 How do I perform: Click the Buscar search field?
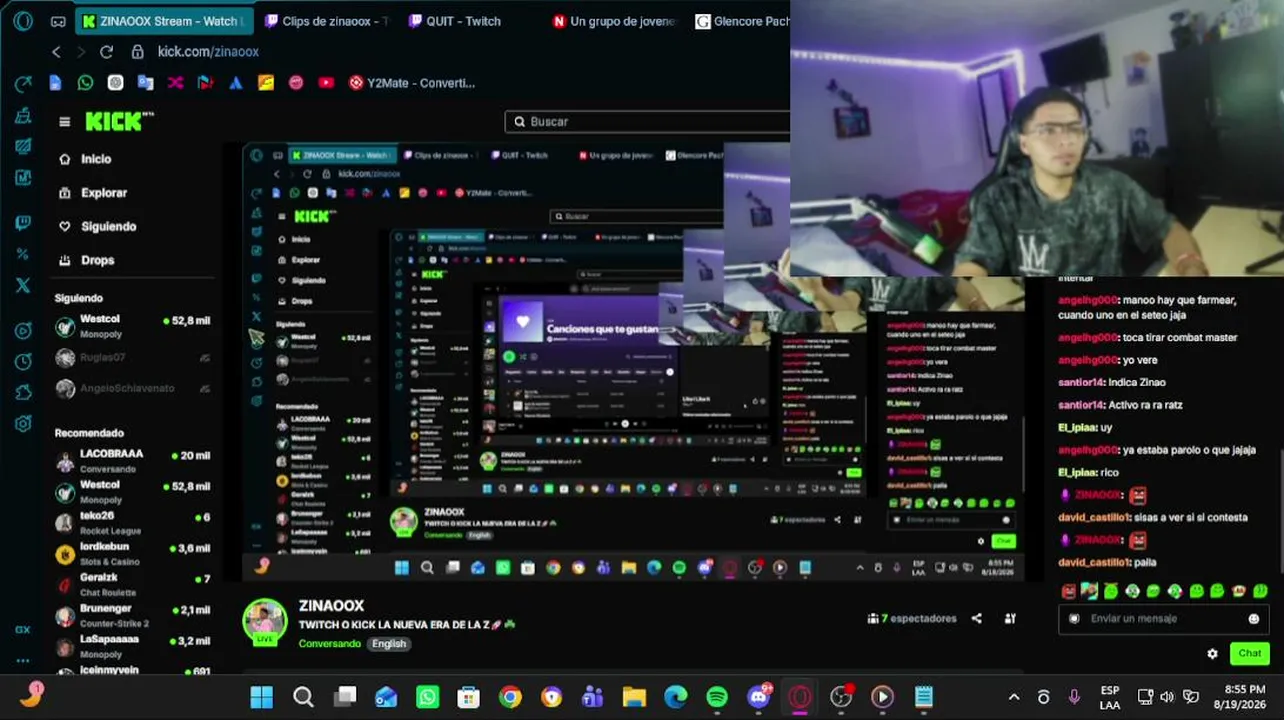coord(648,121)
